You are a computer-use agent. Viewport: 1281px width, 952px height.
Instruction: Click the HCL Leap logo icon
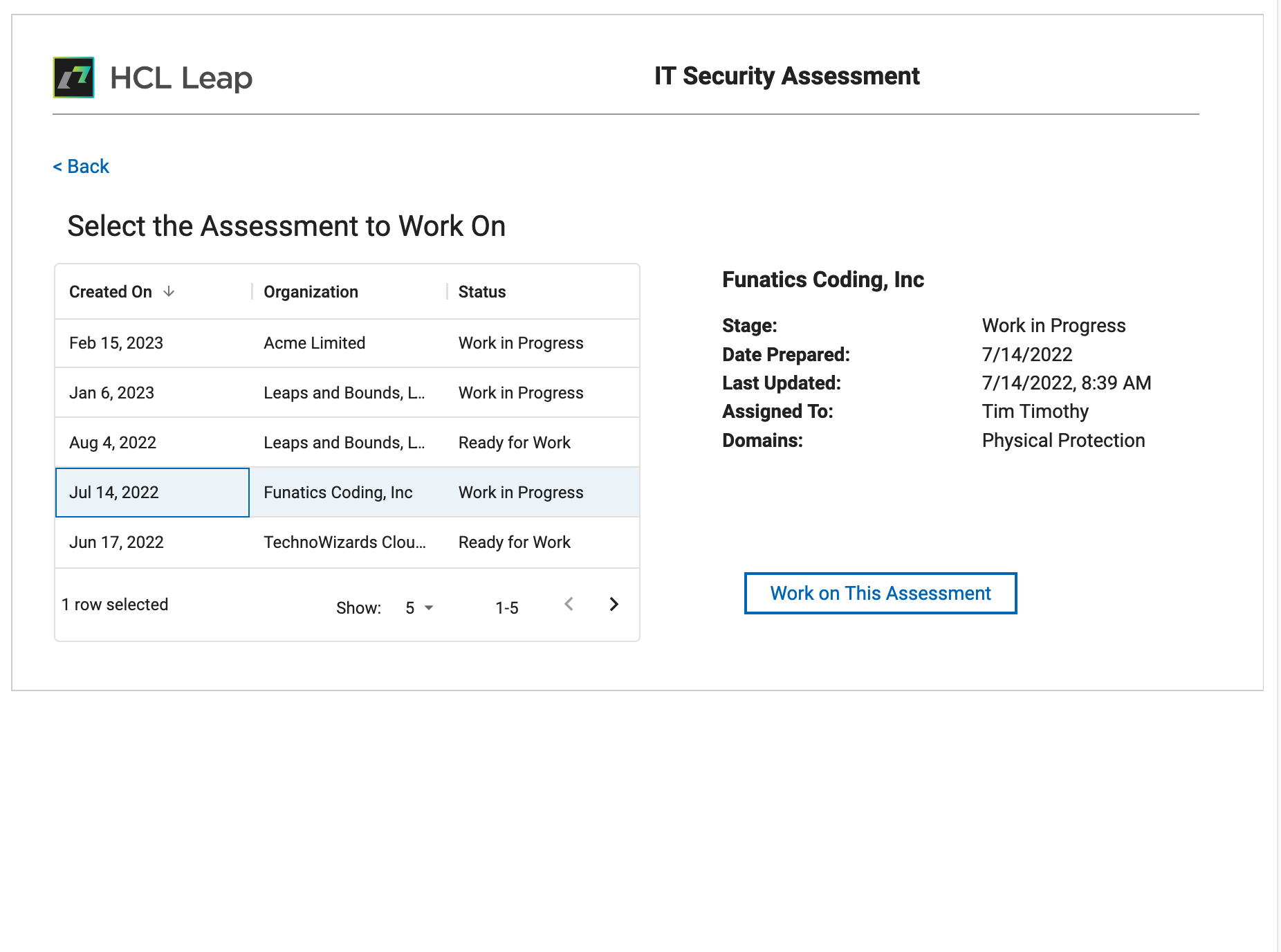[x=74, y=77]
